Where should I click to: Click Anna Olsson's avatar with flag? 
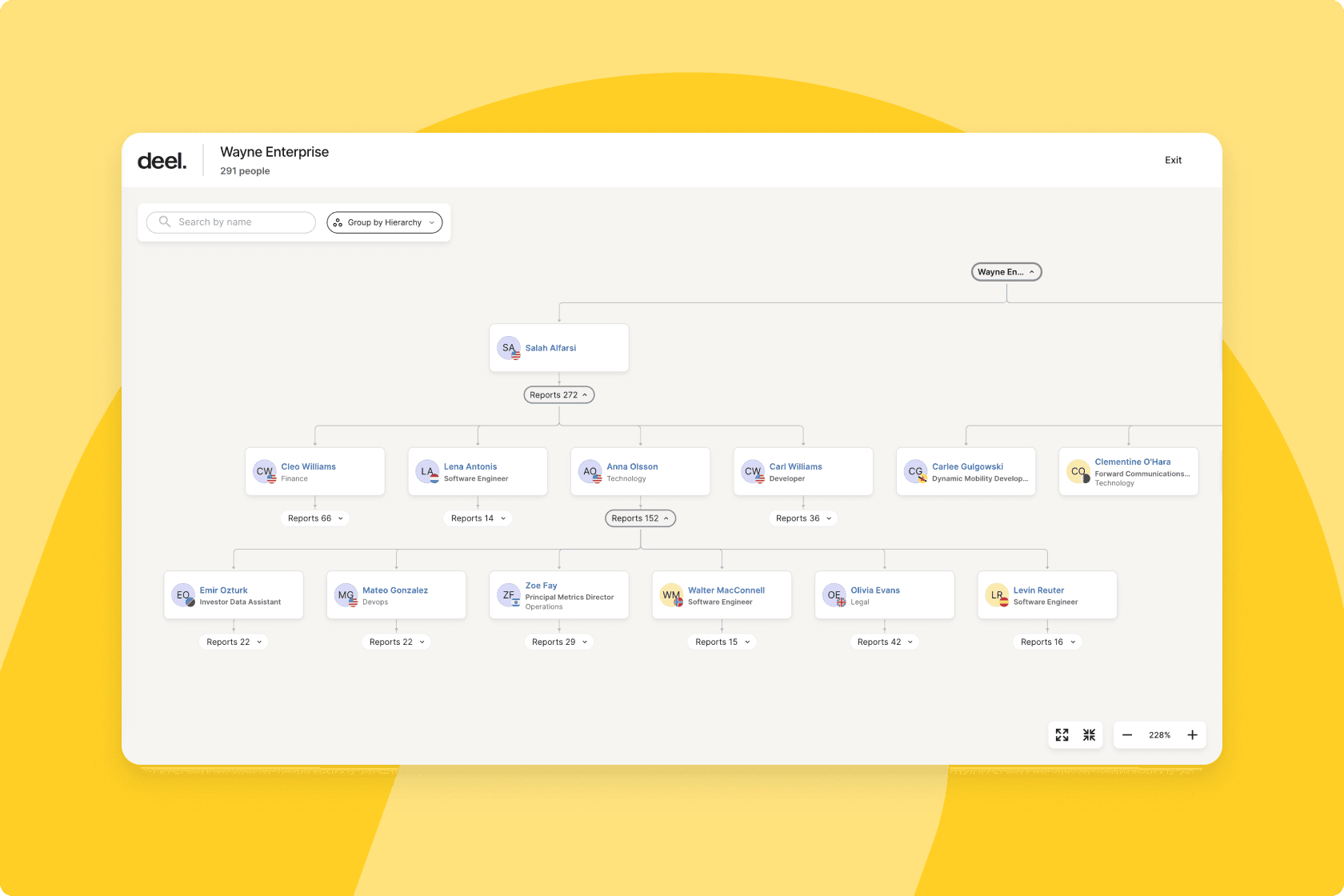(x=590, y=472)
